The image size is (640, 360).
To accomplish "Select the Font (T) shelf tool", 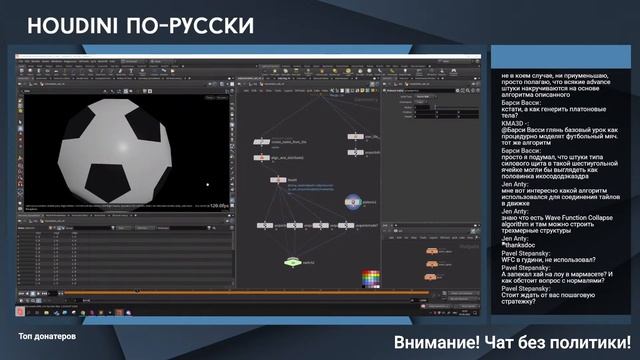I will pos(131,71).
